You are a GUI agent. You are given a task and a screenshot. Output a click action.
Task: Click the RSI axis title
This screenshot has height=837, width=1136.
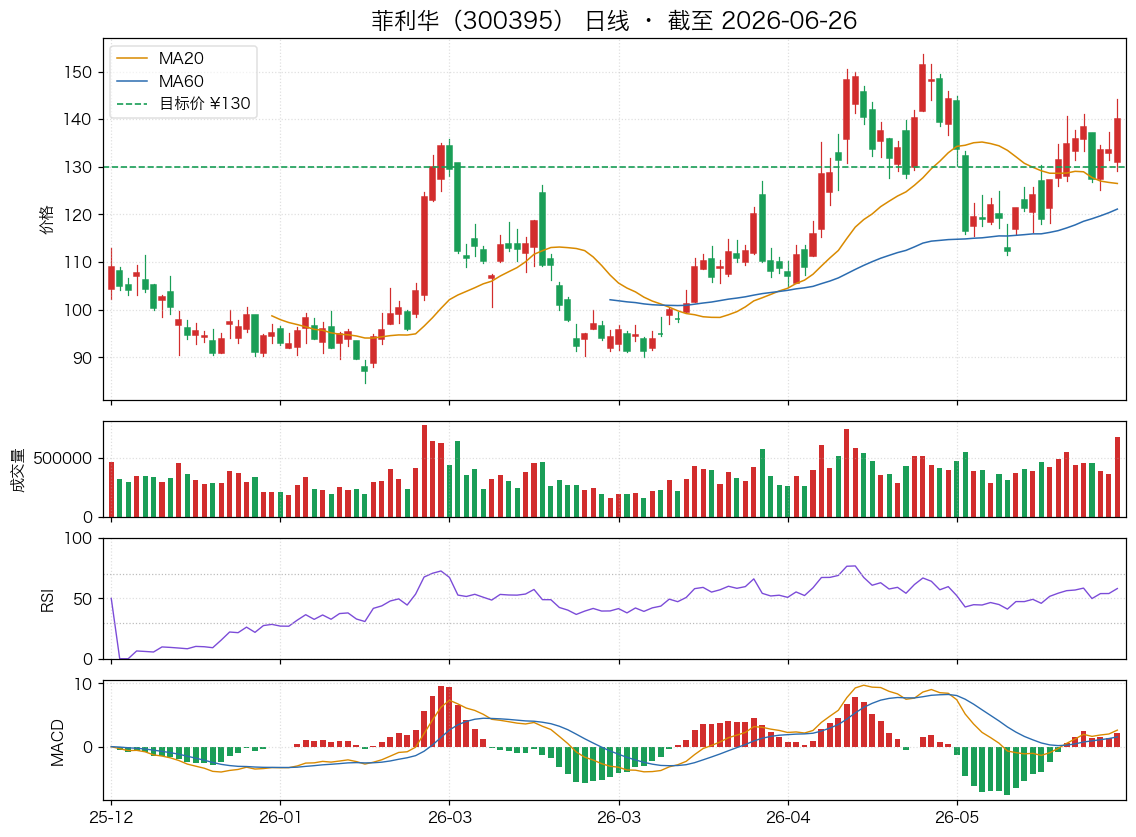coord(47,600)
